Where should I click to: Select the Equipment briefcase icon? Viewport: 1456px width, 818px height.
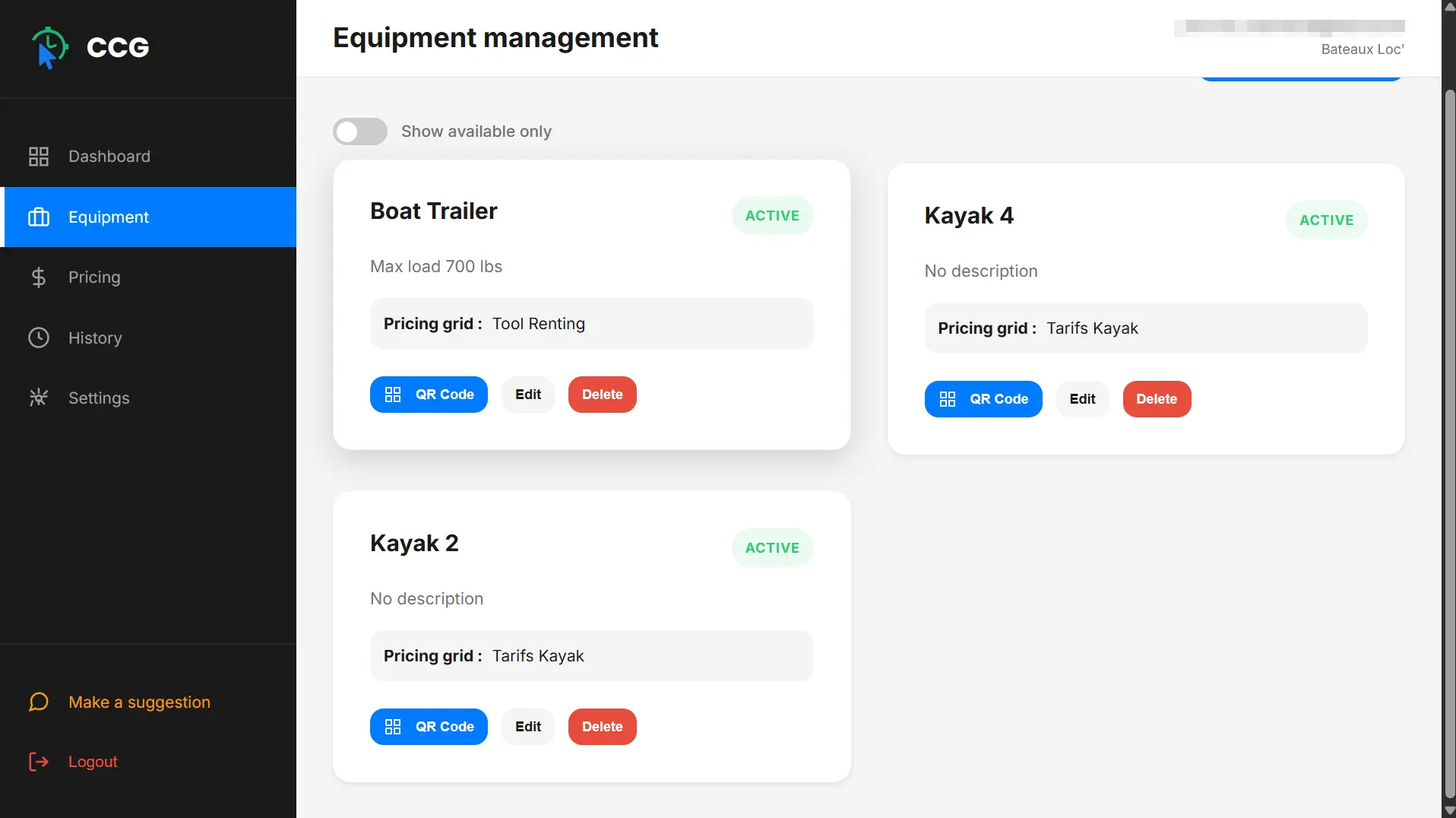[x=39, y=217]
